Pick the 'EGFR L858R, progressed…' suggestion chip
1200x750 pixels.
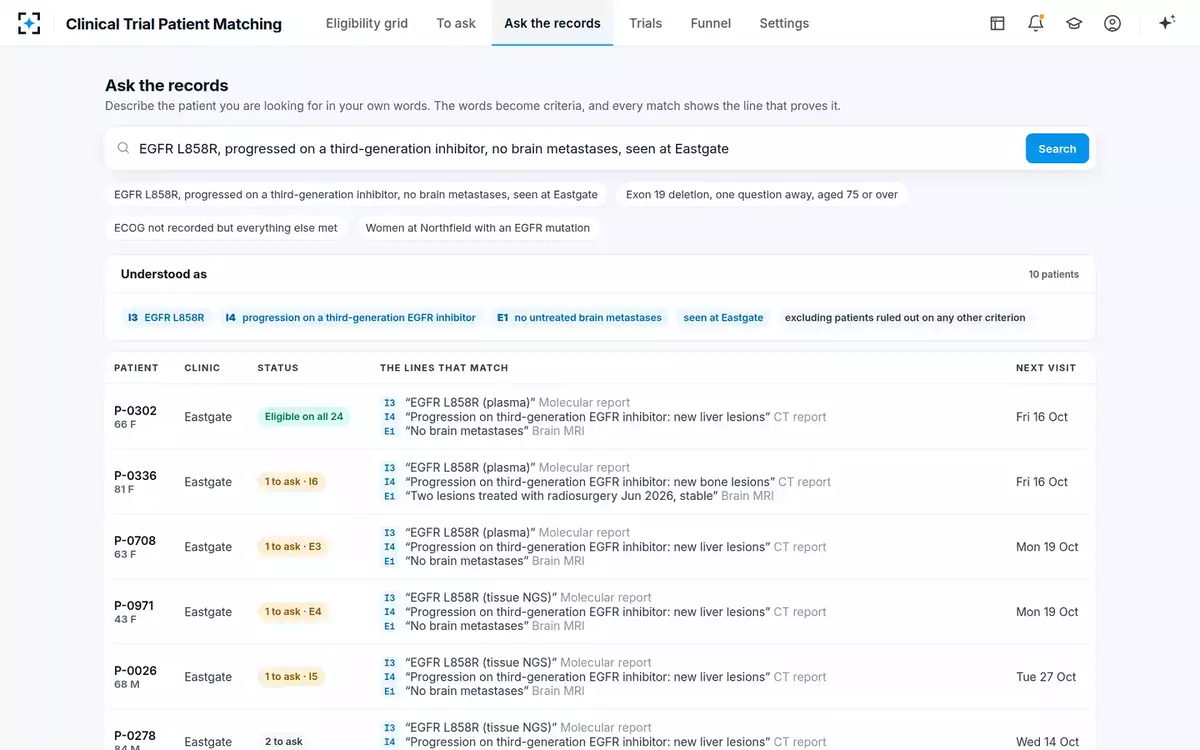[356, 195]
